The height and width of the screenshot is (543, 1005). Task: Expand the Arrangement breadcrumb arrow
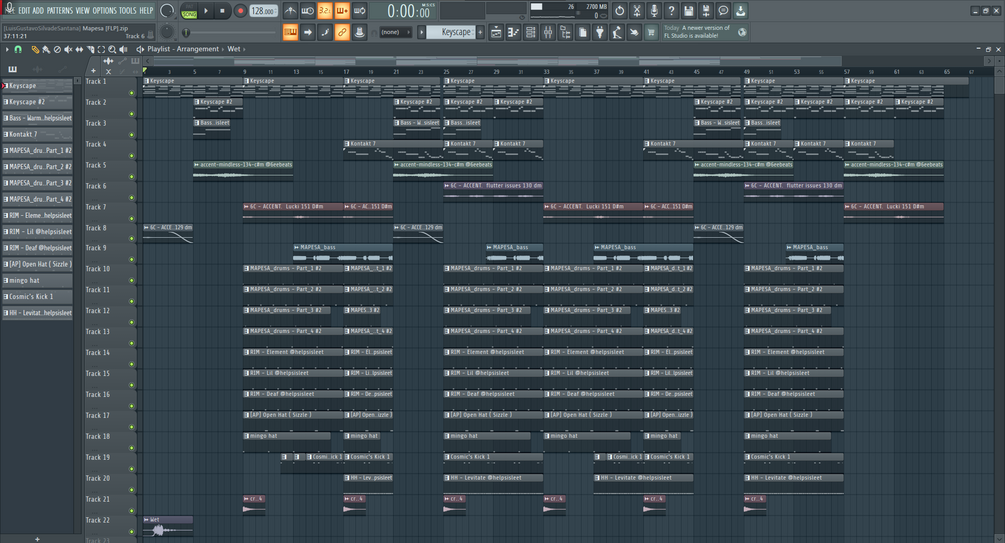[223, 49]
